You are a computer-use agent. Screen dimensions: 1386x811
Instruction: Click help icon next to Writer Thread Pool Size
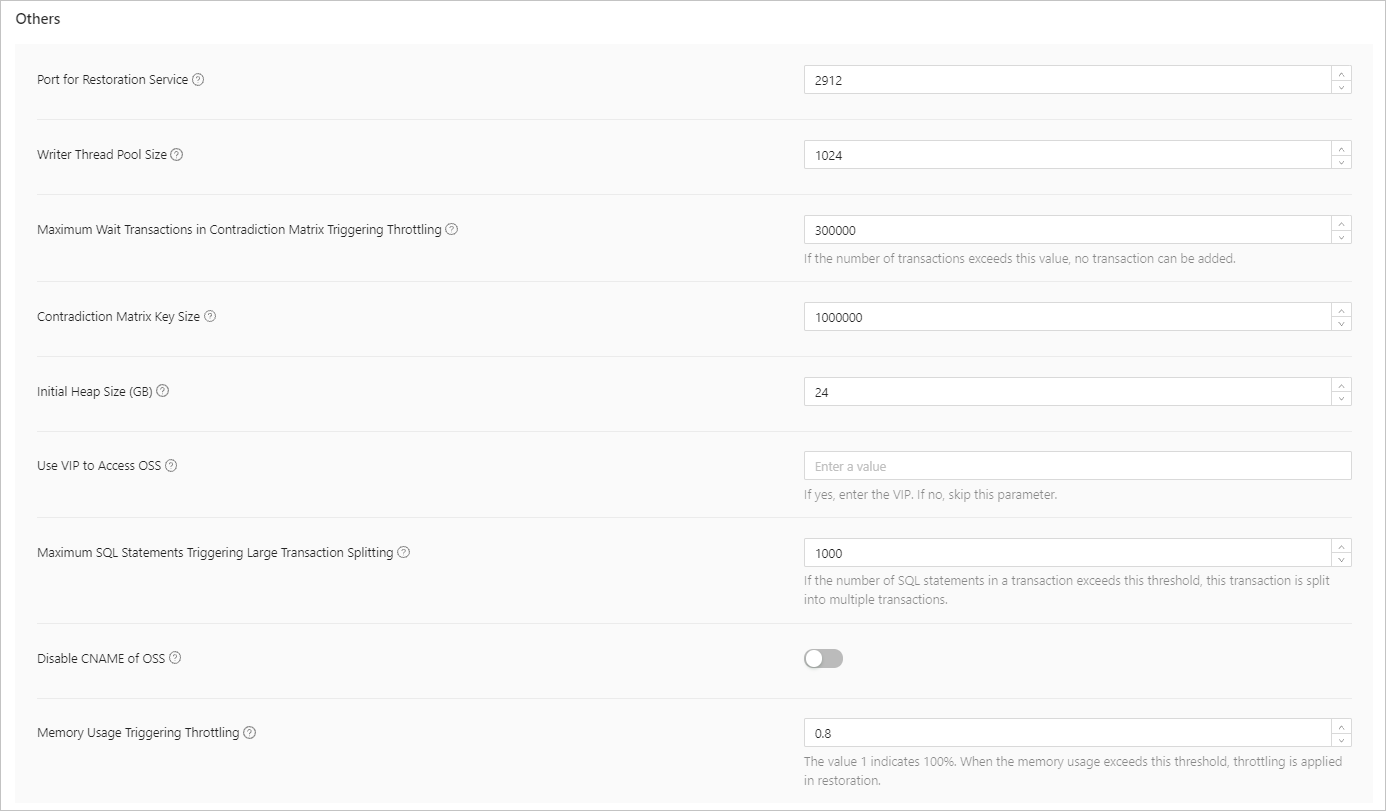(x=177, y=155)
